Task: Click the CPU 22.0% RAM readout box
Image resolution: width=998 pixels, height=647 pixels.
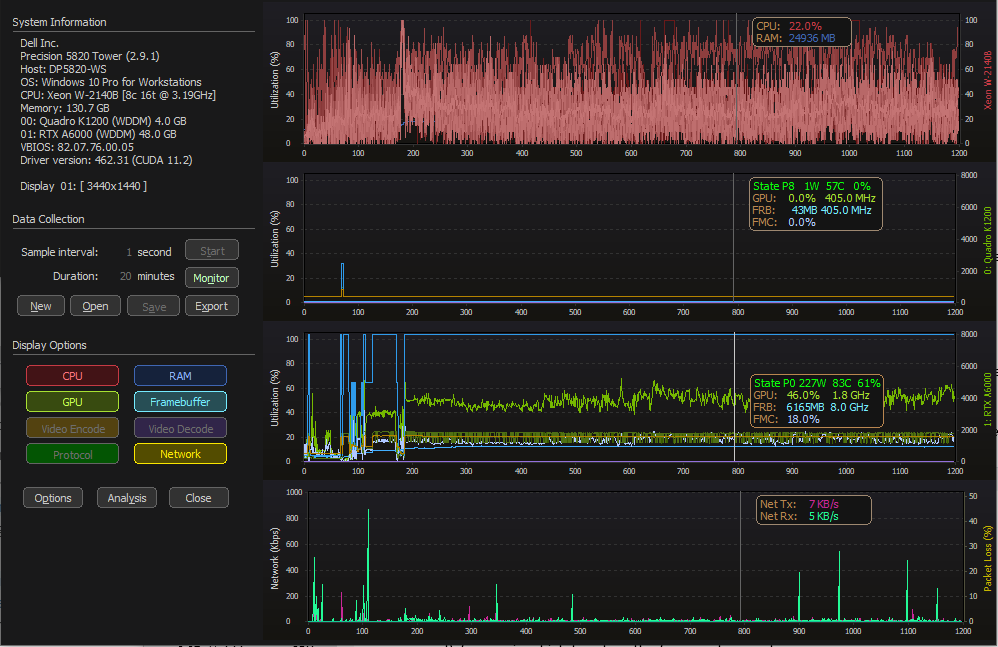Action: tap(801, 32)
